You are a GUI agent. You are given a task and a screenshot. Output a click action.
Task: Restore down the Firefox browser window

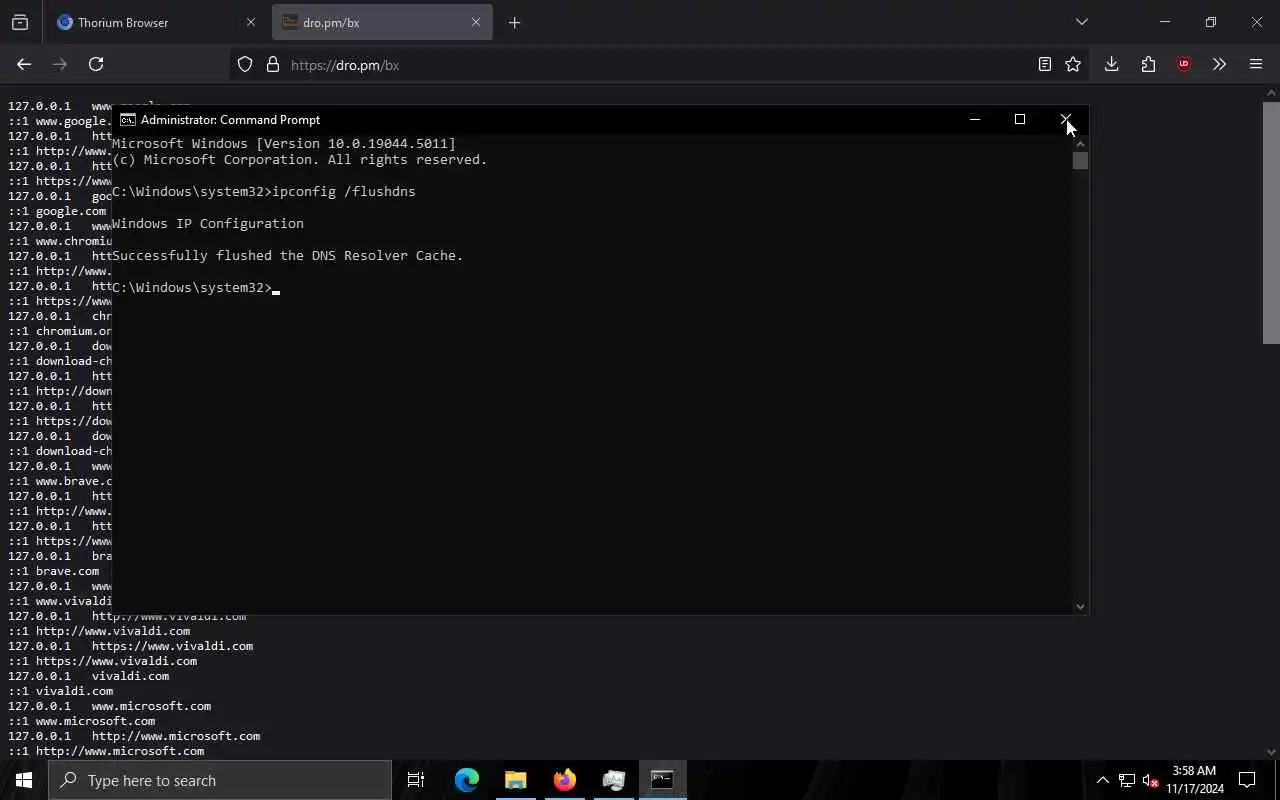[1210, 22]
